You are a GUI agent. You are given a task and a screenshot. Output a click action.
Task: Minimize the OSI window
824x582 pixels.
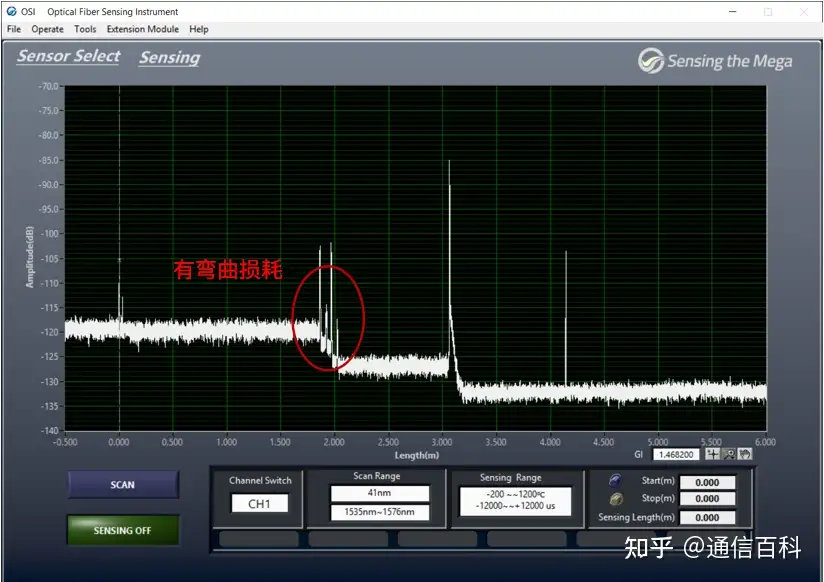733,12
